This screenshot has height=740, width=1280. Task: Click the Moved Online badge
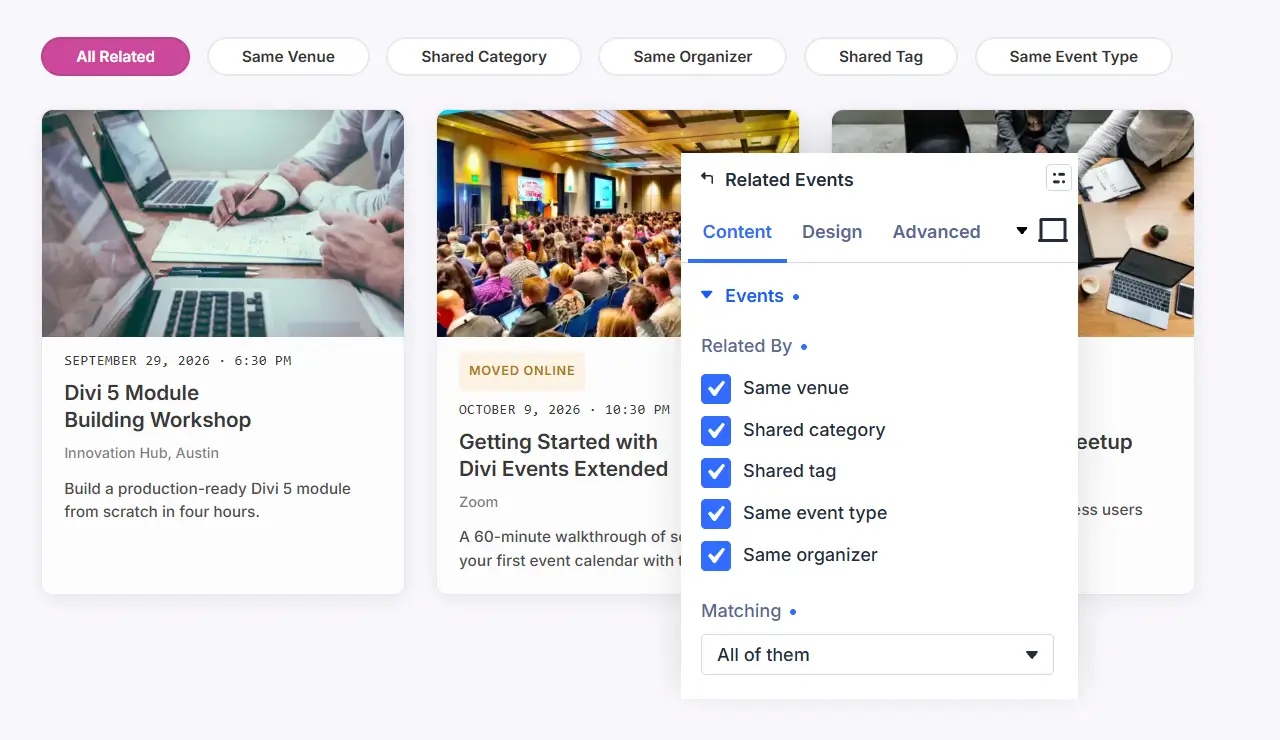click(522, 371)
